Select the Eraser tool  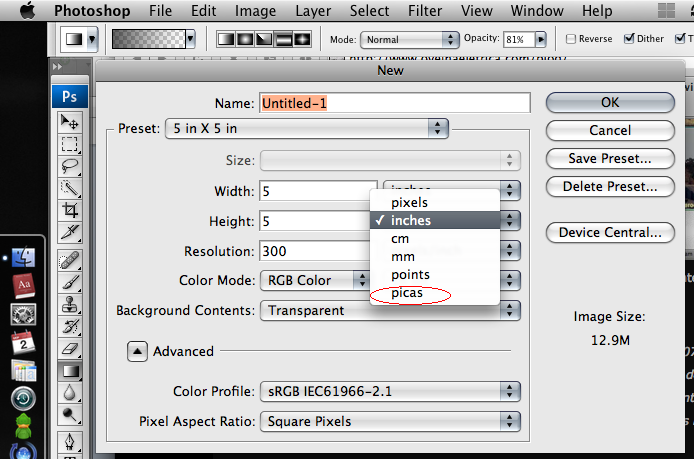pos(69,349)
